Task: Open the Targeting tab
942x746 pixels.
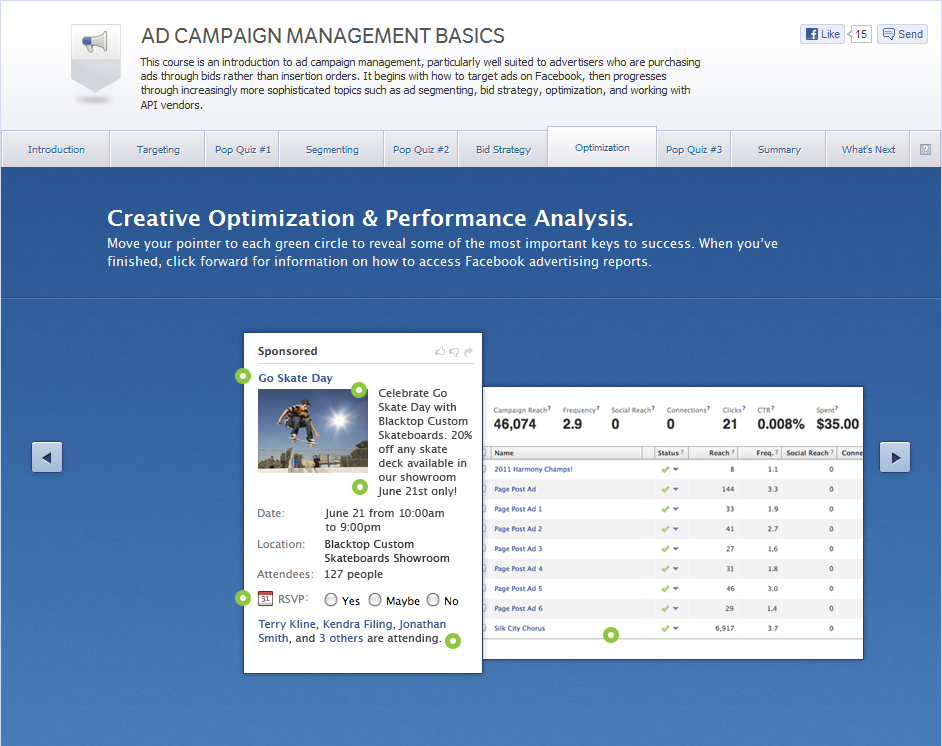Action: (x=158, y=150)
